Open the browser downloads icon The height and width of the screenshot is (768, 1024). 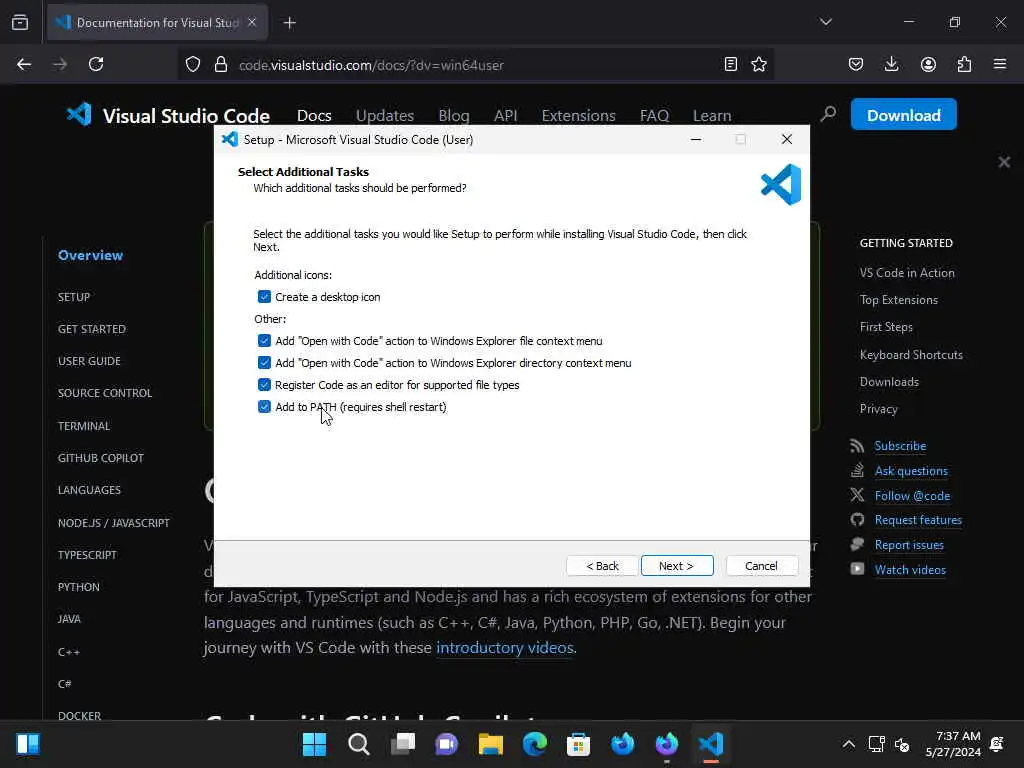[891, 64]
